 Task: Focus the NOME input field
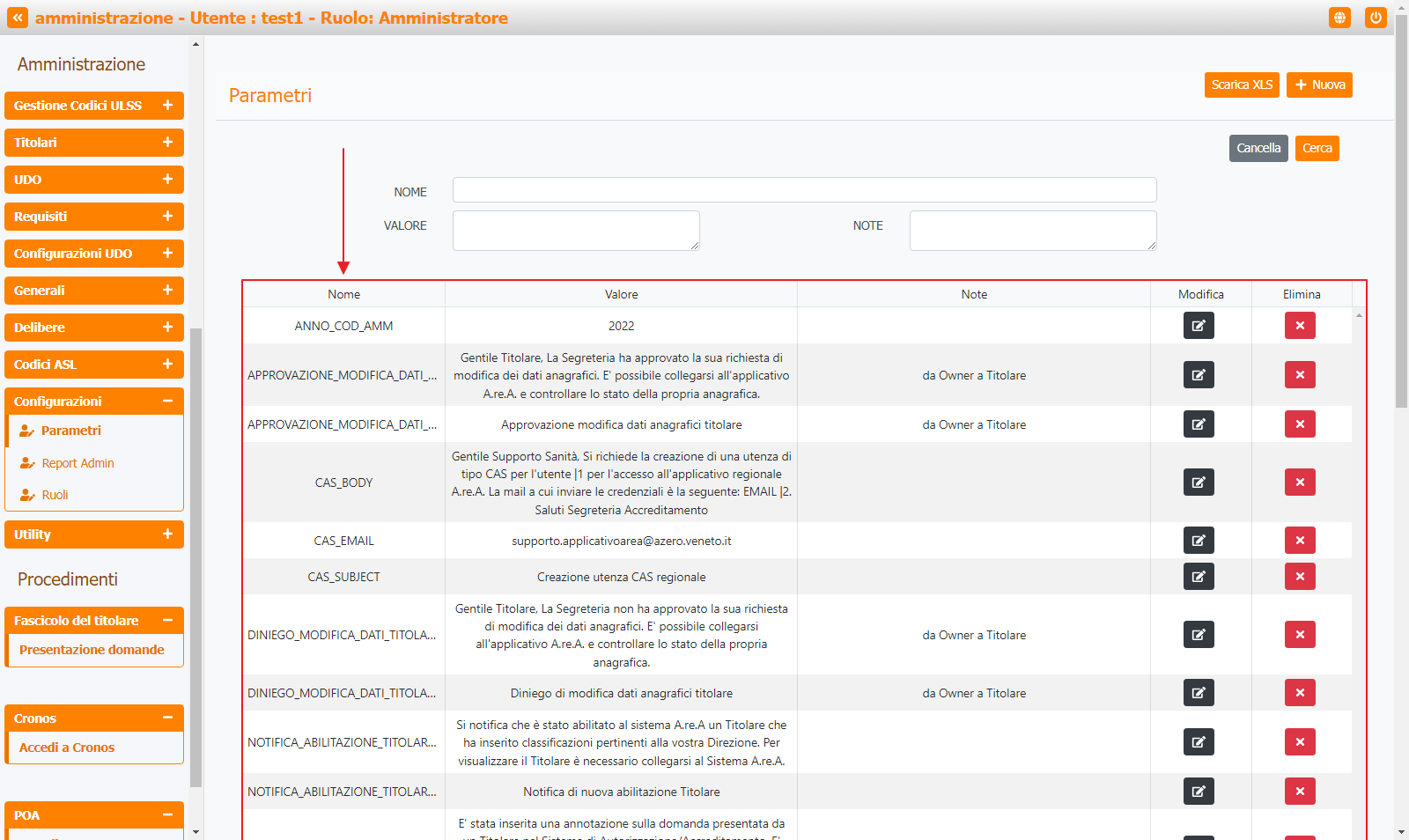pyautogui.click(x=804, y=190)
